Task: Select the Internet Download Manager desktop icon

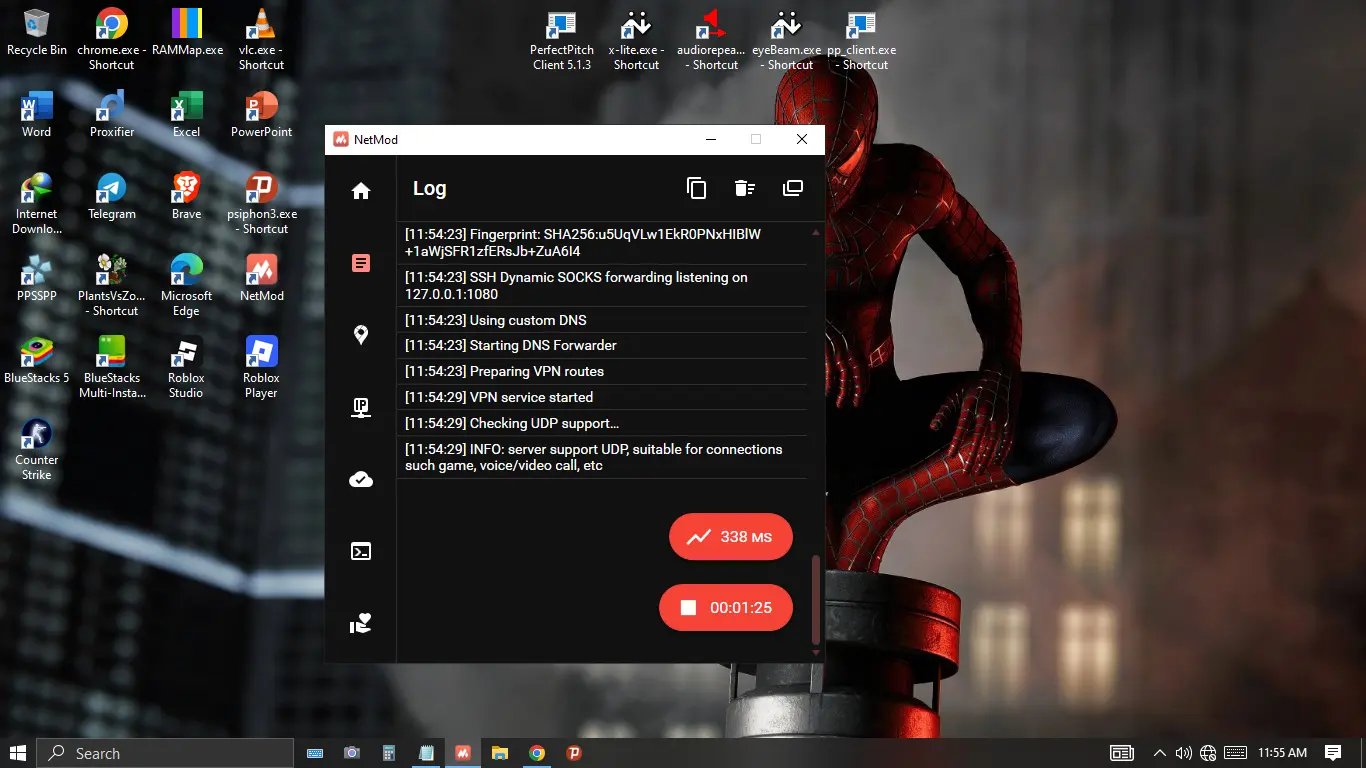Action: [x=37, y=204]
